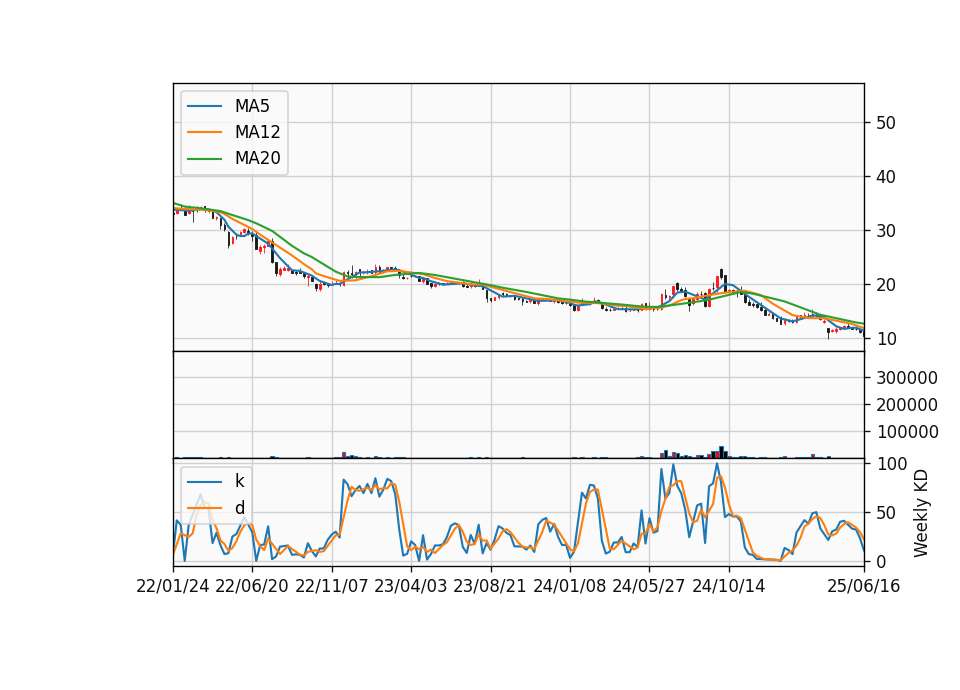Click the date label 24/10/14

[x=729, y=586]
